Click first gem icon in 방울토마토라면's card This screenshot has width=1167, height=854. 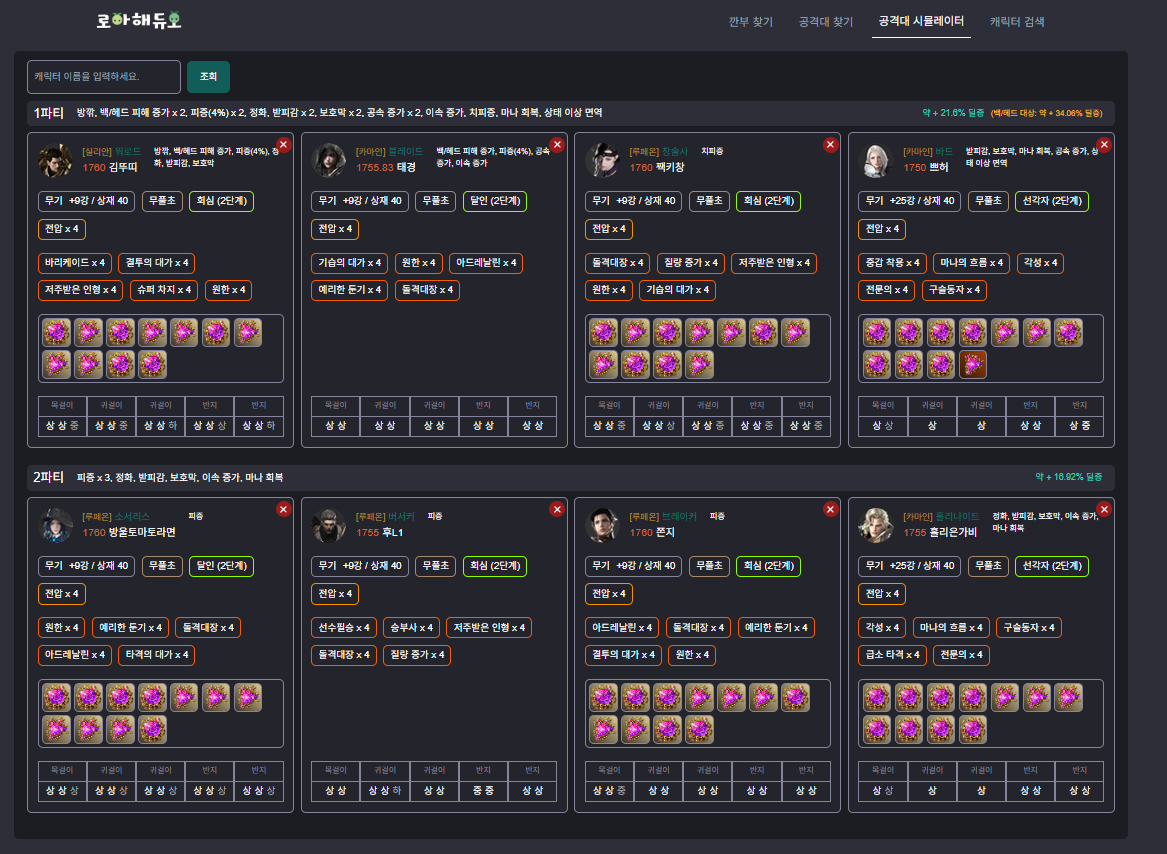point(56,697)
